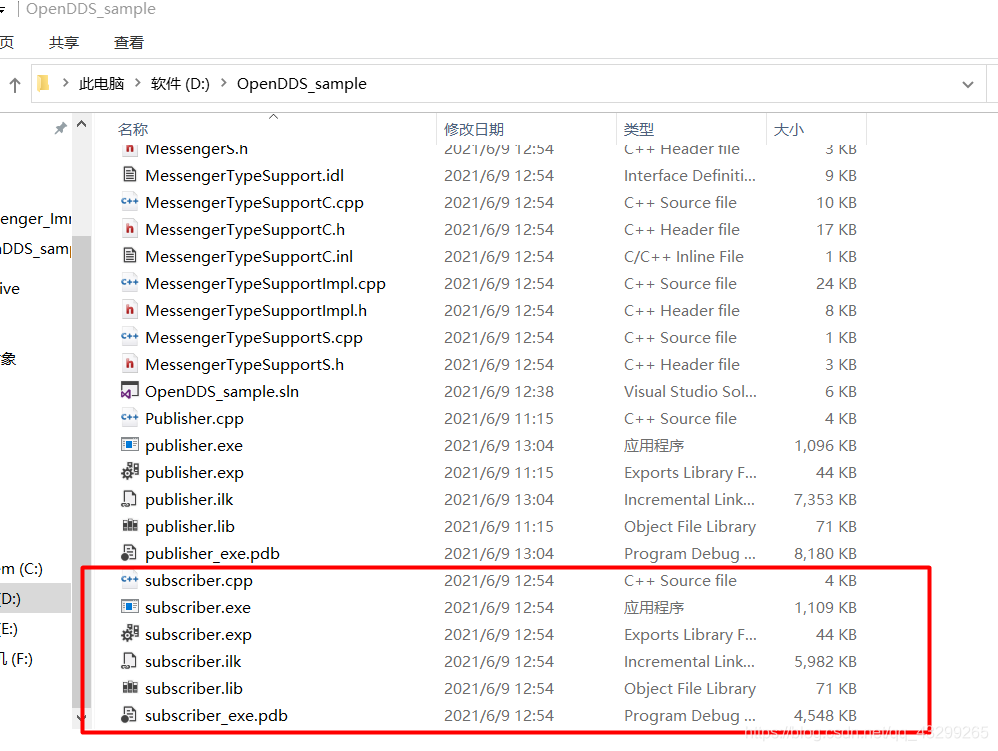The image size is (998, 751).
Task: Select file name publisher_exe.pdb
Action: coord(212,554)
